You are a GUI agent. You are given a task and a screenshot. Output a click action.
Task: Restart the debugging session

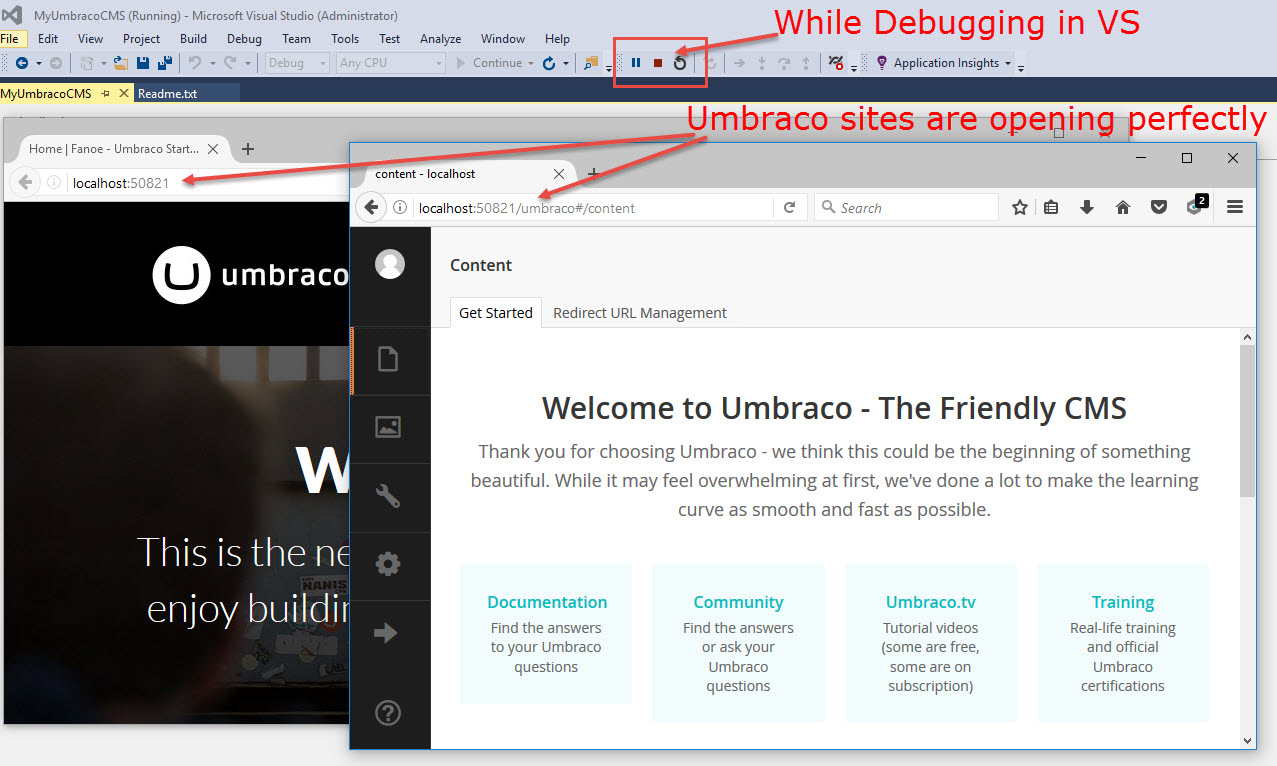pyautogui.click(x=680, y=63)
